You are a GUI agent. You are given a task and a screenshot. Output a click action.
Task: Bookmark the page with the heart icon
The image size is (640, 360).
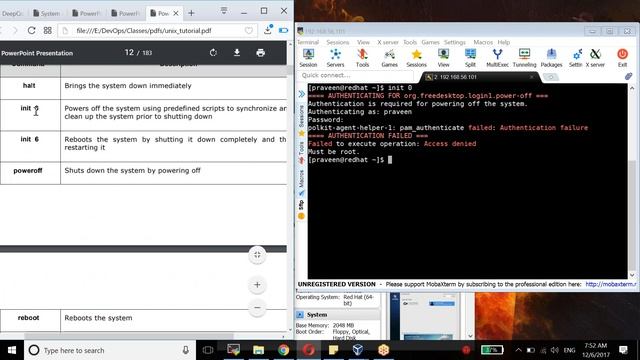(x=249, y=30)
